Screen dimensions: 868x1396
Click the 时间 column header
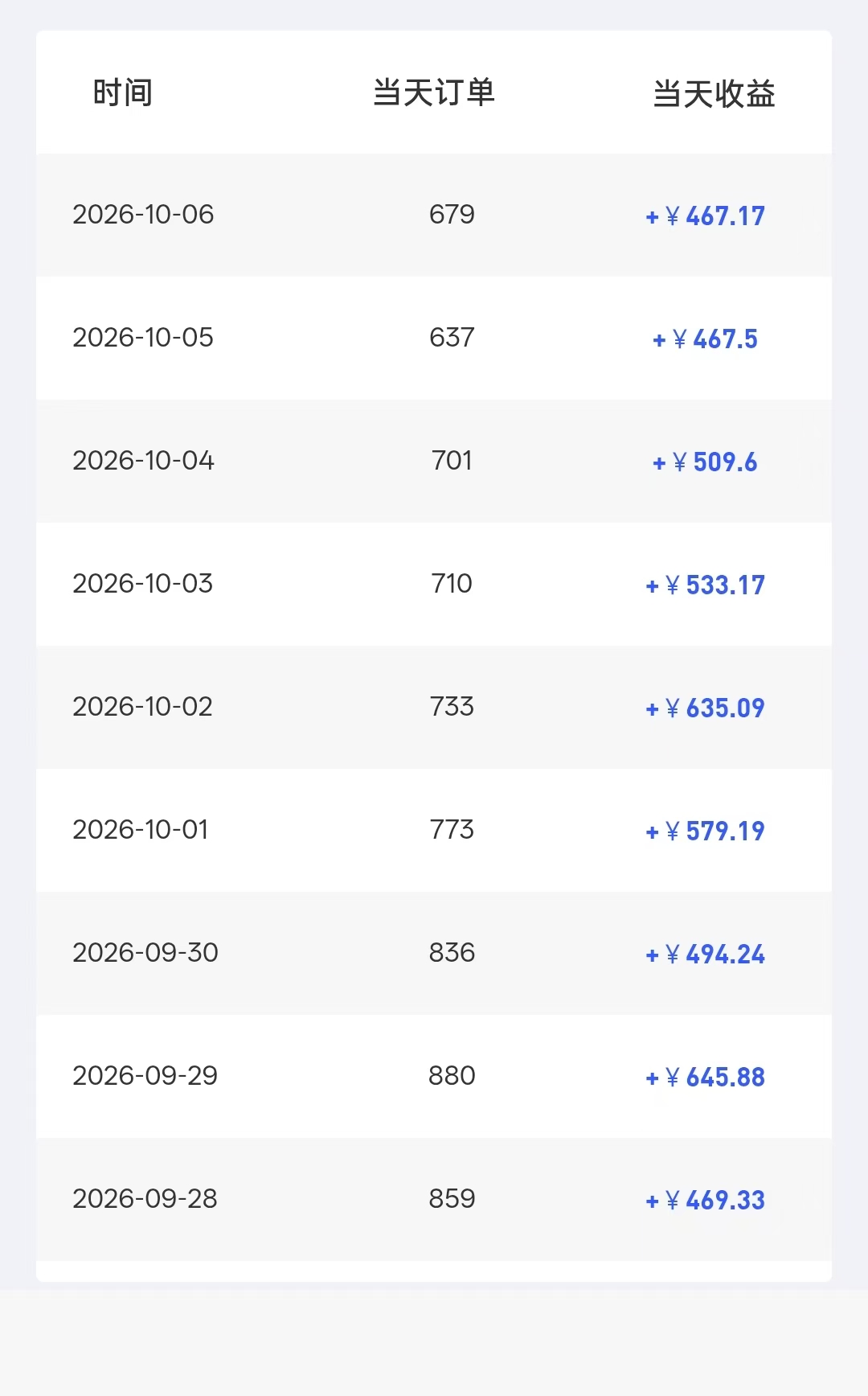122,93
